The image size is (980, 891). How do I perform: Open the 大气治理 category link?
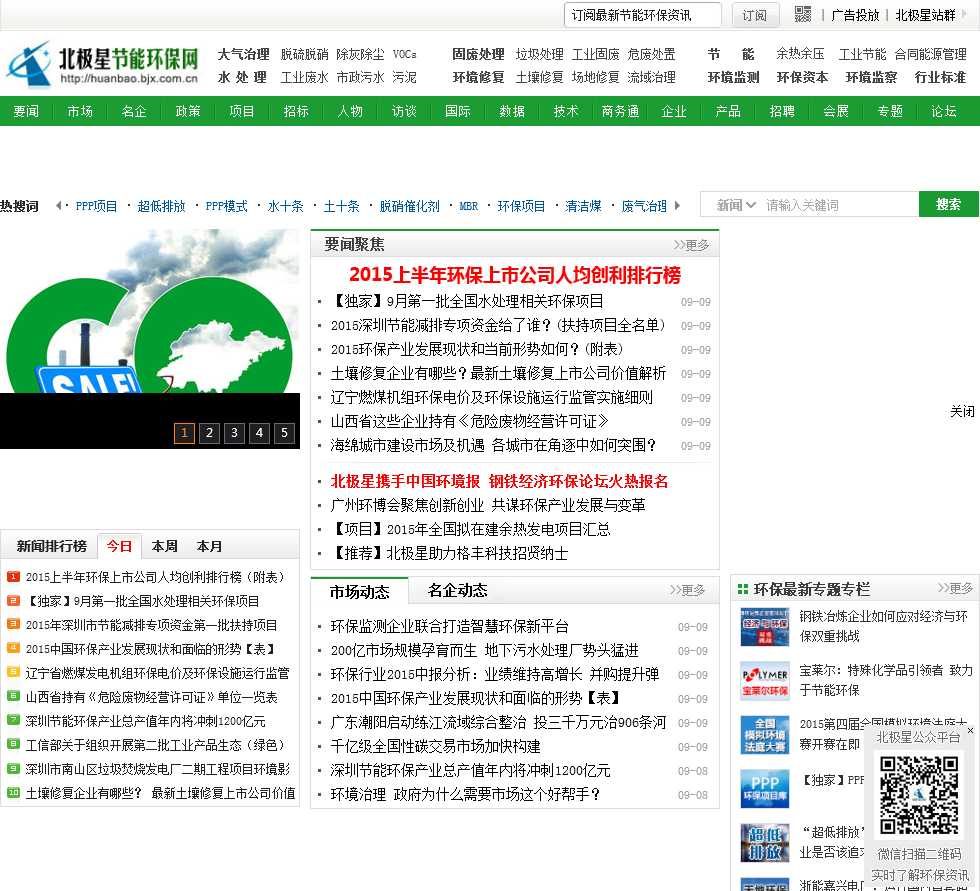[x=244, y=54]
